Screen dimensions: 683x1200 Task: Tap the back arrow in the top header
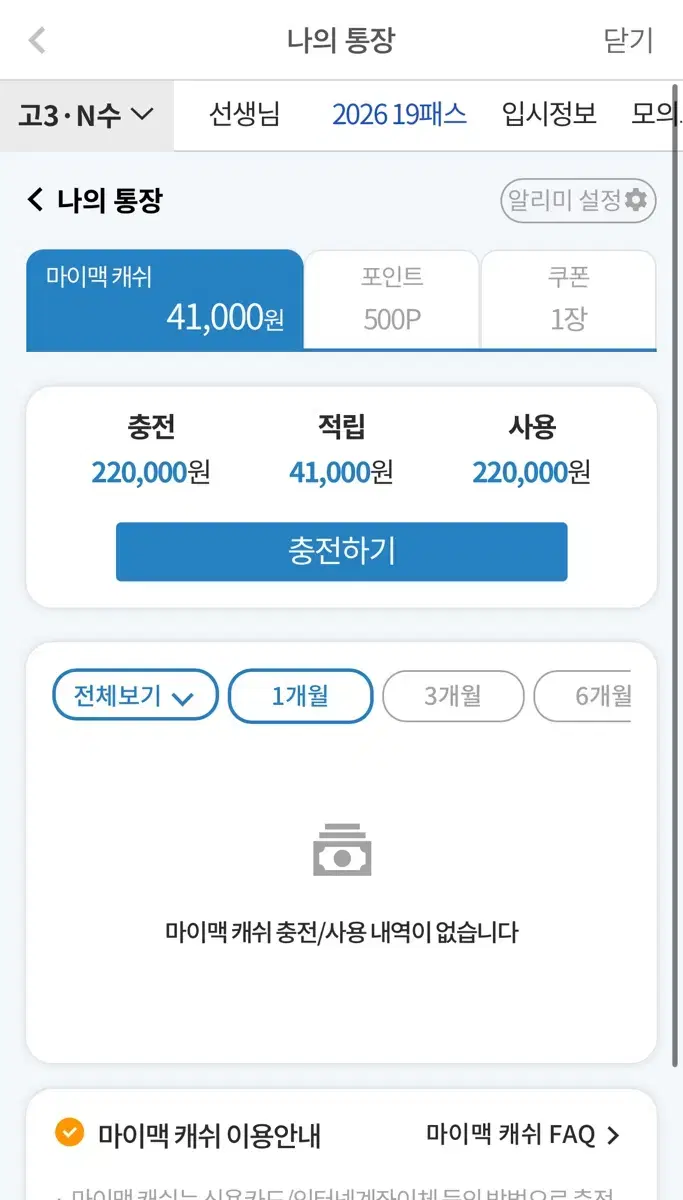click(37, 41)
